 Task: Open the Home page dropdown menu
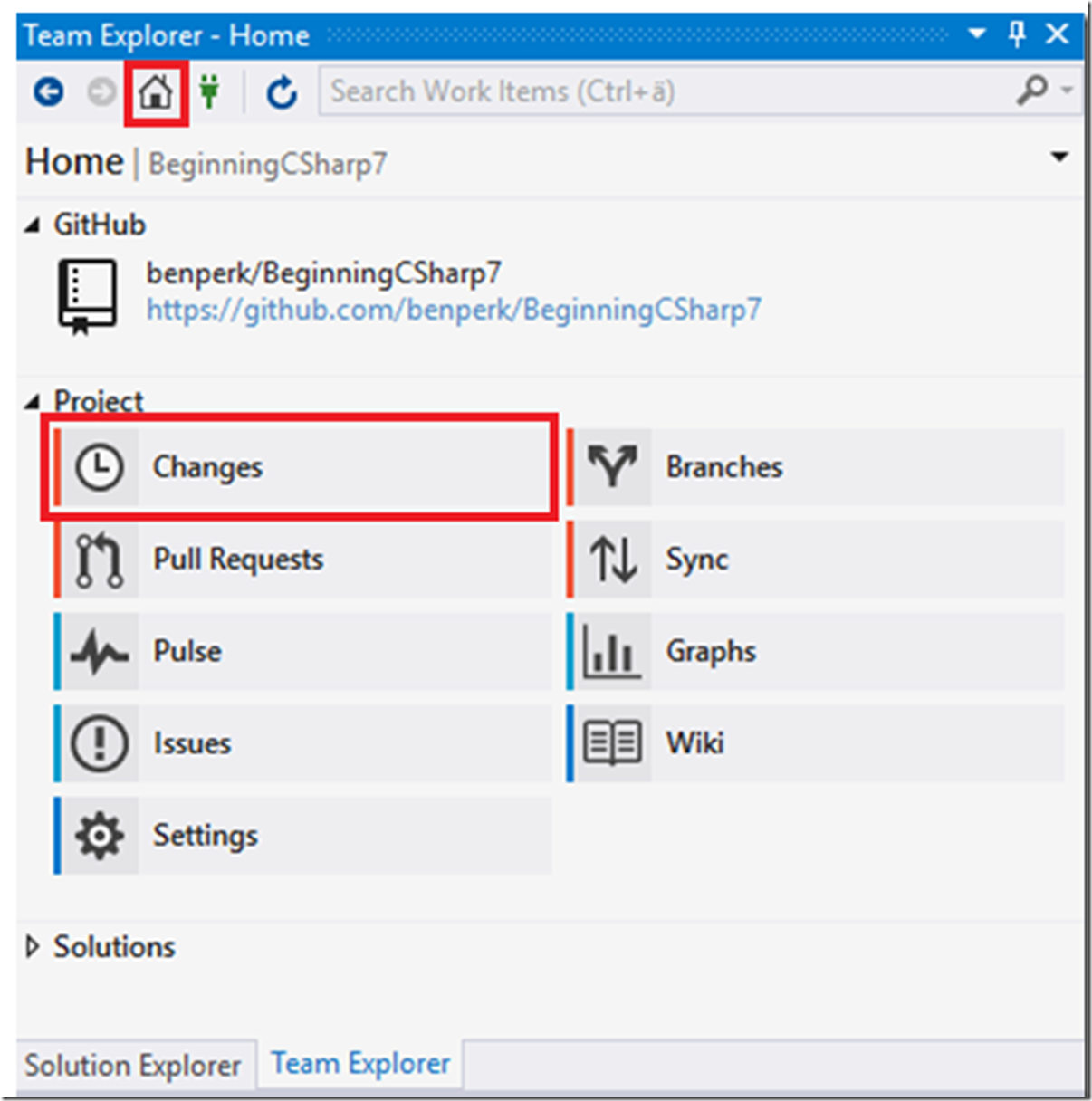[1059, 158]
